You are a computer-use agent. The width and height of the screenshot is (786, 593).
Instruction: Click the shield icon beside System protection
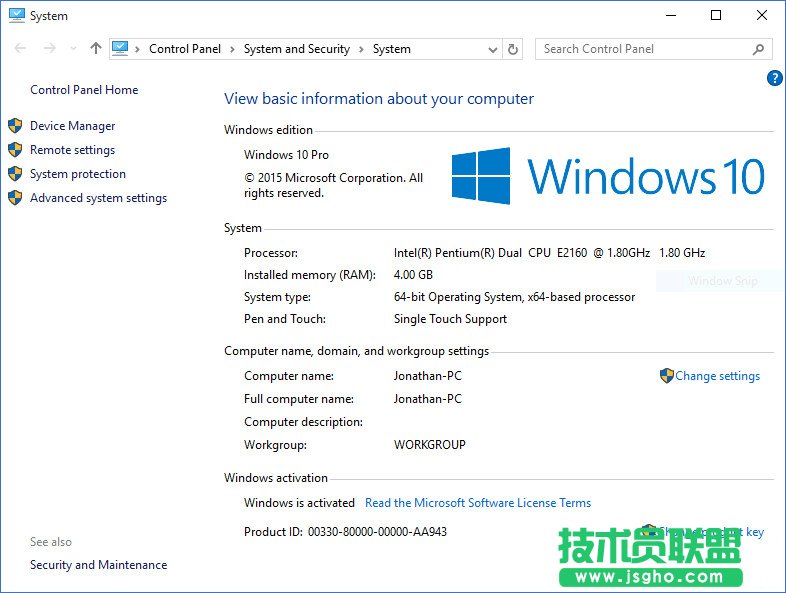click(x=16, y=173)
